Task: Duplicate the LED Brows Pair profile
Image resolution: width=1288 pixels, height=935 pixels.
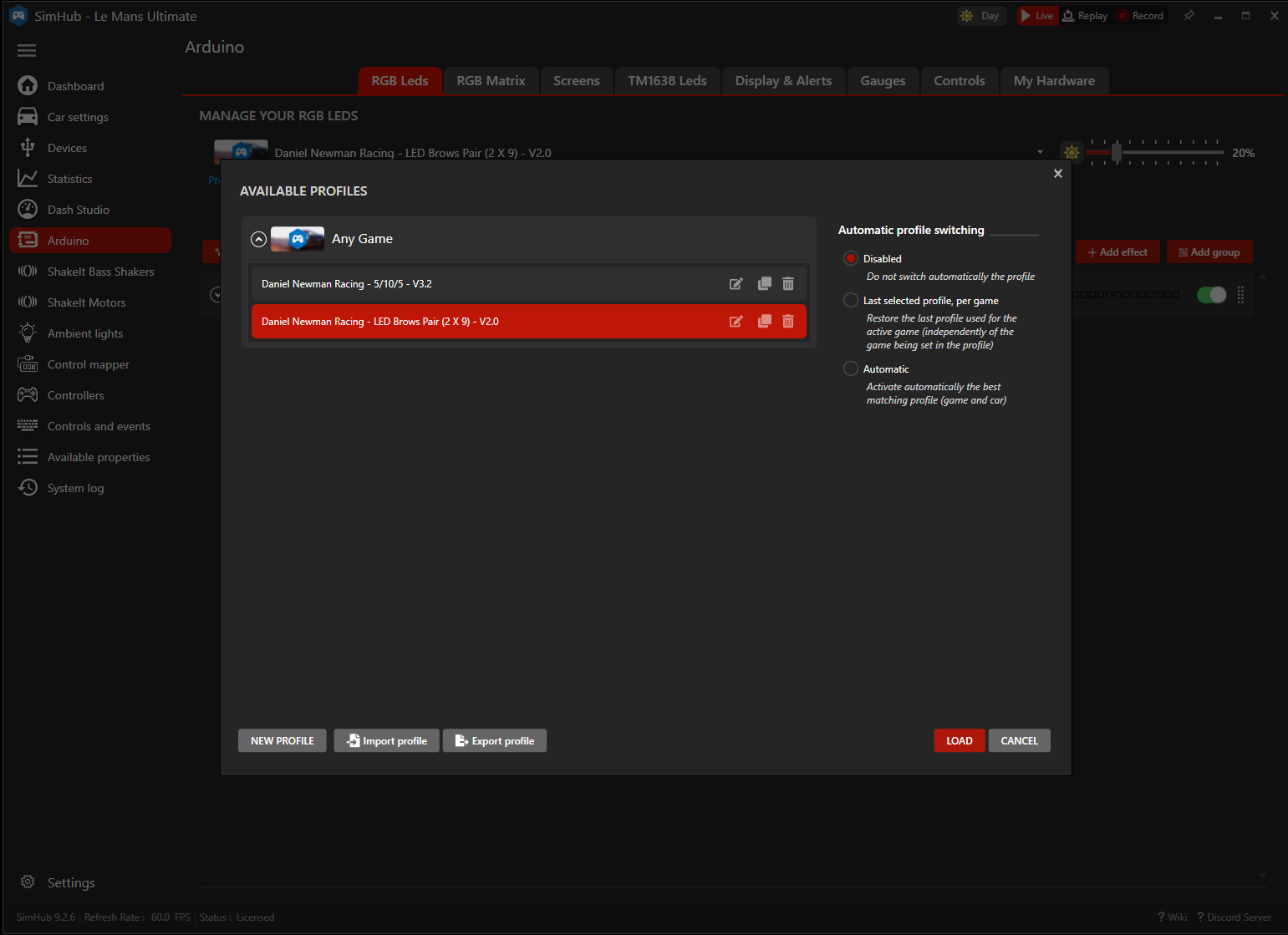Action: (763, 321)
